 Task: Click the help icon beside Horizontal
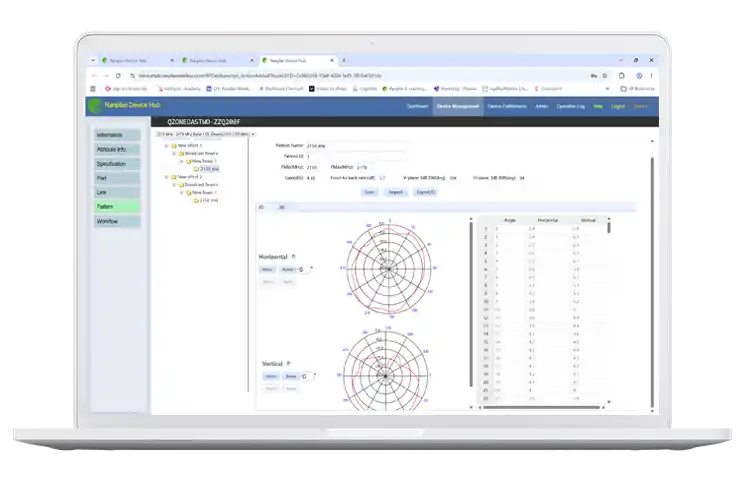click(293, 257)
